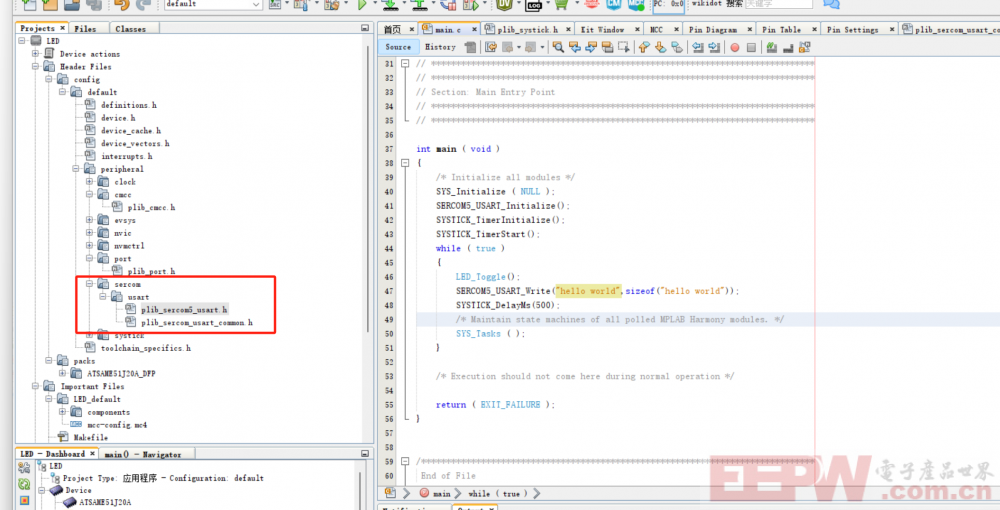This screenshot has height=510, width=1000.
Task: Select definitions.h in project tree
Action: [x=128, y=105]
